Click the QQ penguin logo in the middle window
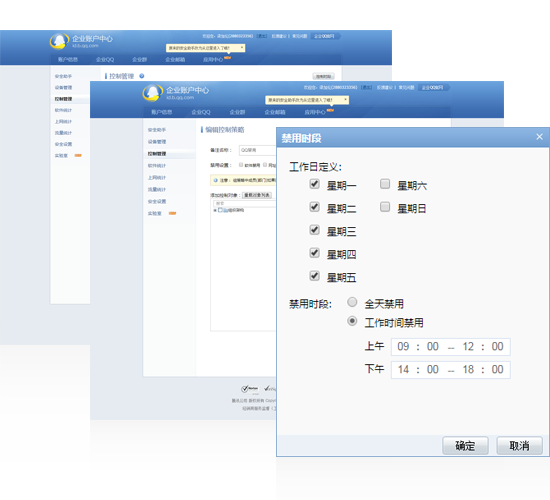This screenshot has height=500, width=550. point(153,93)
